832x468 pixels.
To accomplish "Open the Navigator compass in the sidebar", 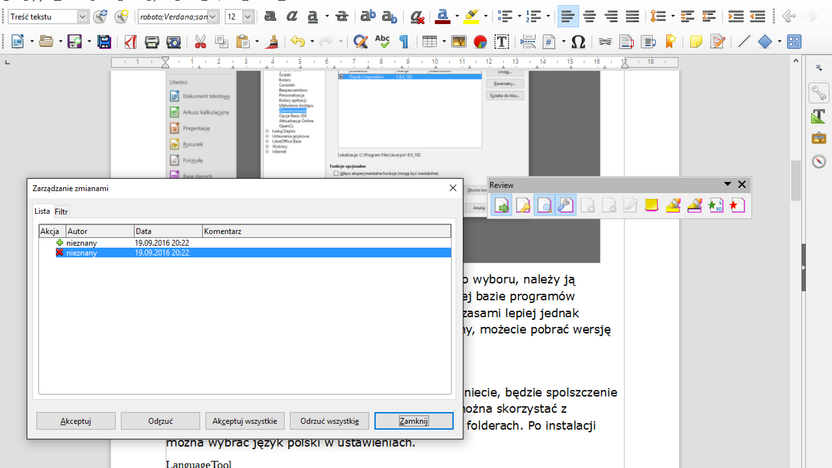I will click(x=819, y=161).
